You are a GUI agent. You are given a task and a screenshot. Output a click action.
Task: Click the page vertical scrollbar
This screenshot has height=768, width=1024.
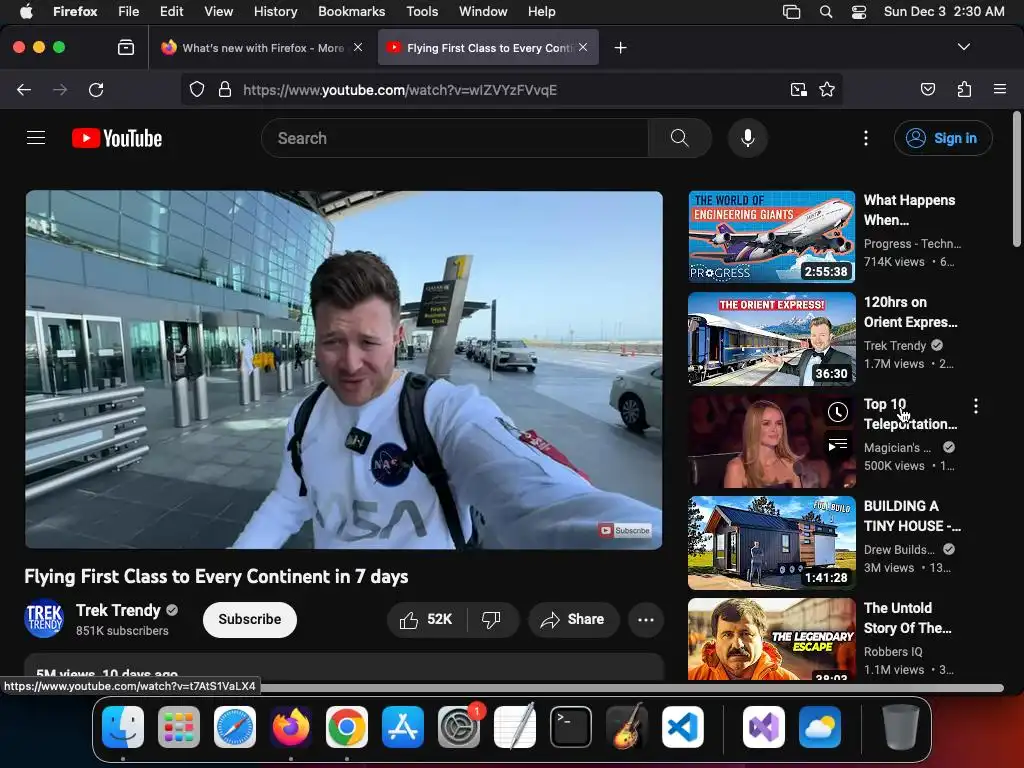1016,179
